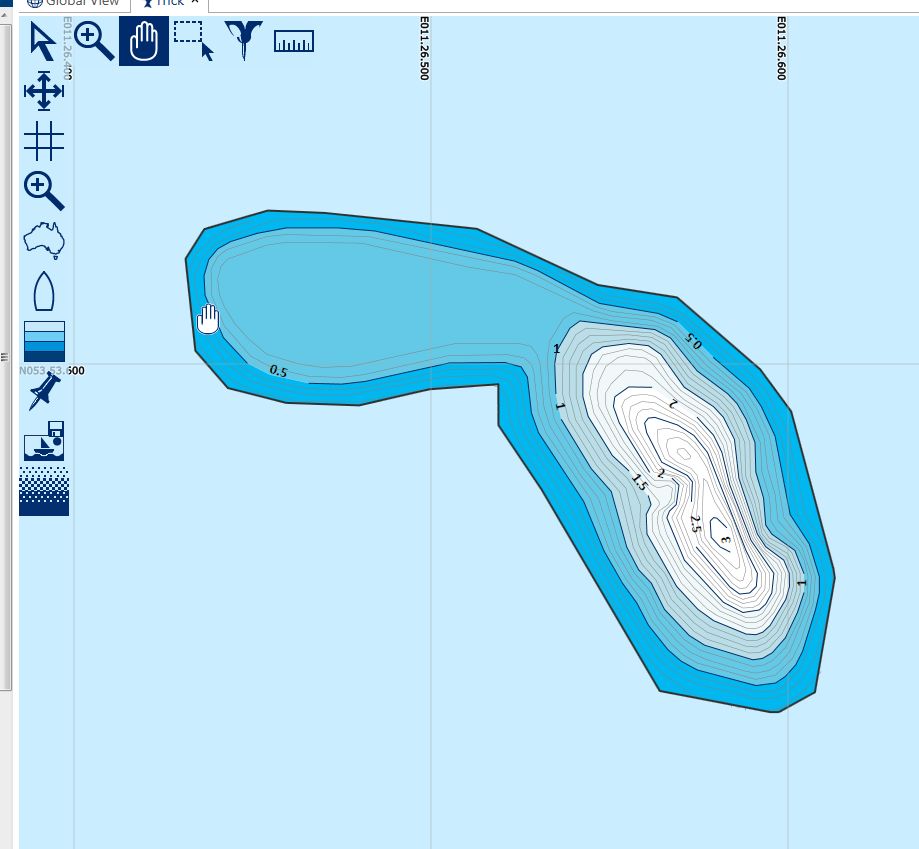Screen dimensions: 919x849
Task: Click the four-way move arrows icon
Action: (x=44, y=91)
